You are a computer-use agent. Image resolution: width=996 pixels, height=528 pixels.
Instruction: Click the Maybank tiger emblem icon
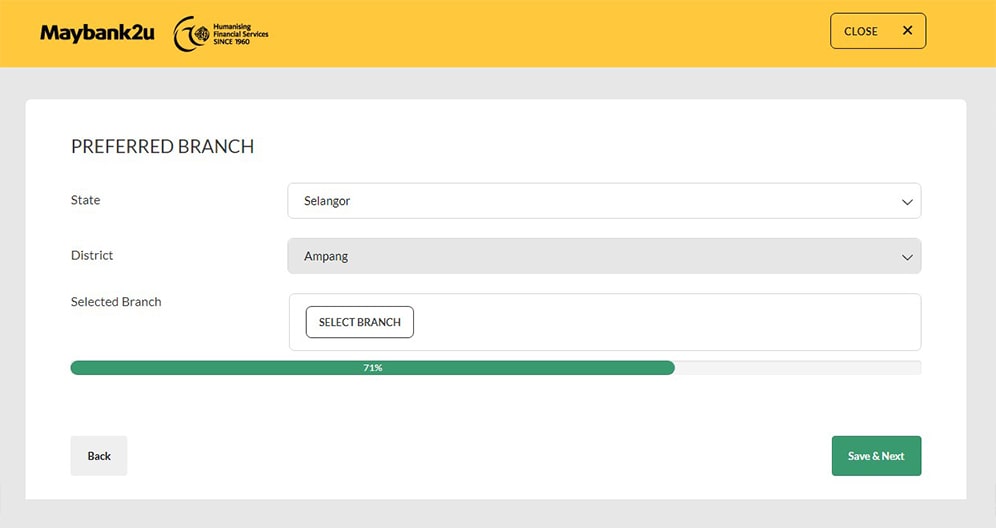click(187, 34)
